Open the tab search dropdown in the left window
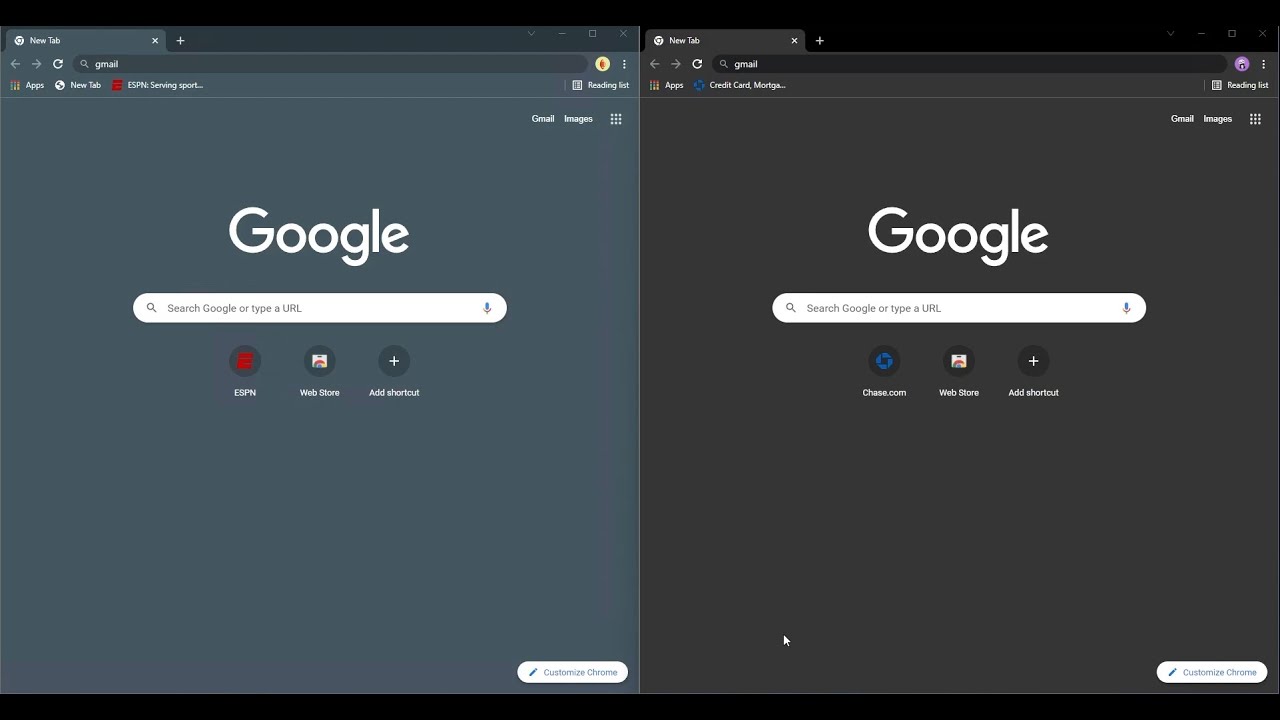Image resolution: width=1280 pixels, height=720 pixels. click(531, 33)
